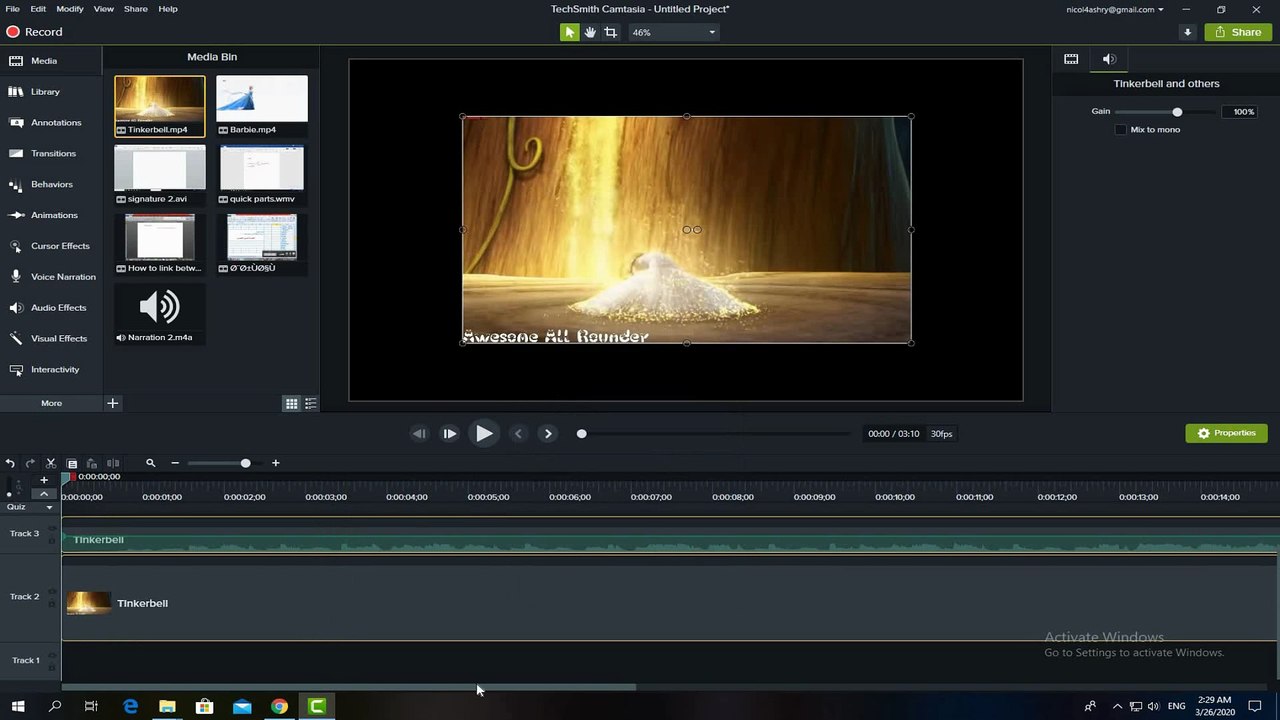
Task: Open the View menu
Action: [x=104, y=9]
